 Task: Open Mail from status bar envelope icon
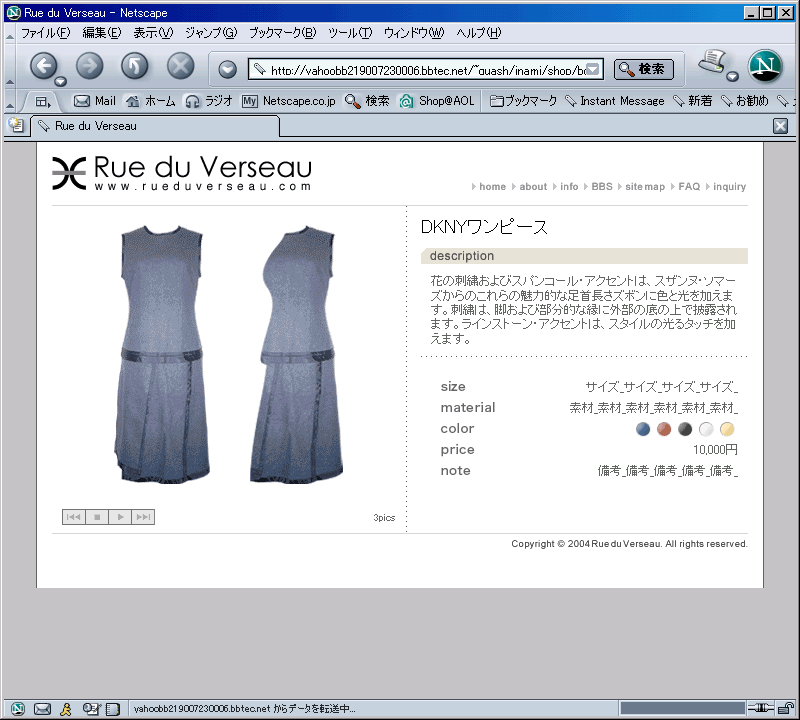42,708
